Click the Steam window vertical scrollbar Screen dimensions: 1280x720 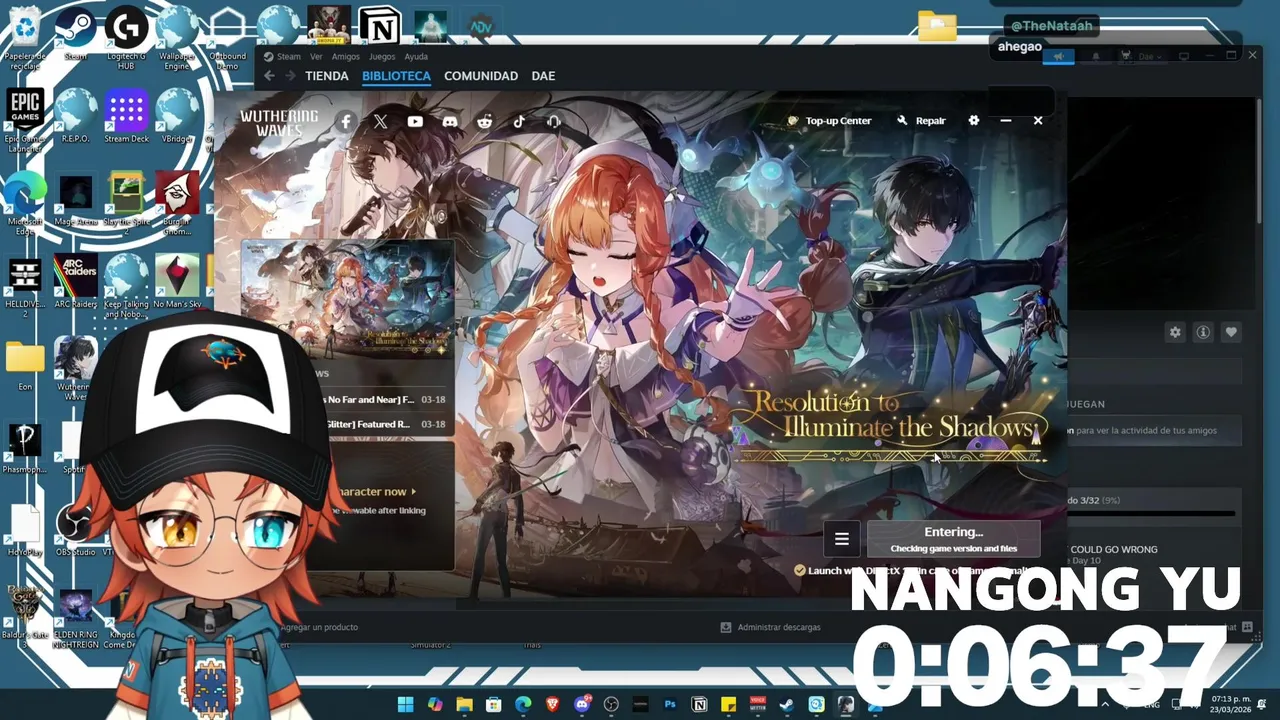pyautogui.click(x=1259, y=160)
